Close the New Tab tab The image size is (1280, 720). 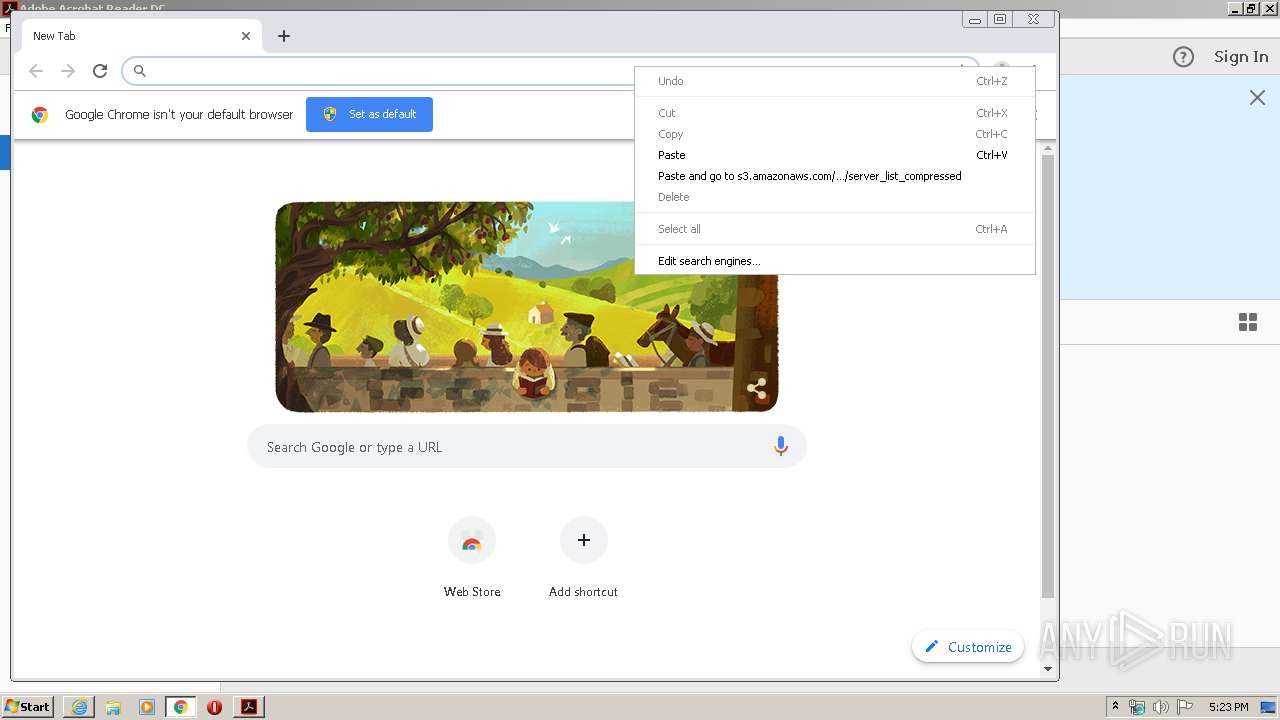pos(246,36)
